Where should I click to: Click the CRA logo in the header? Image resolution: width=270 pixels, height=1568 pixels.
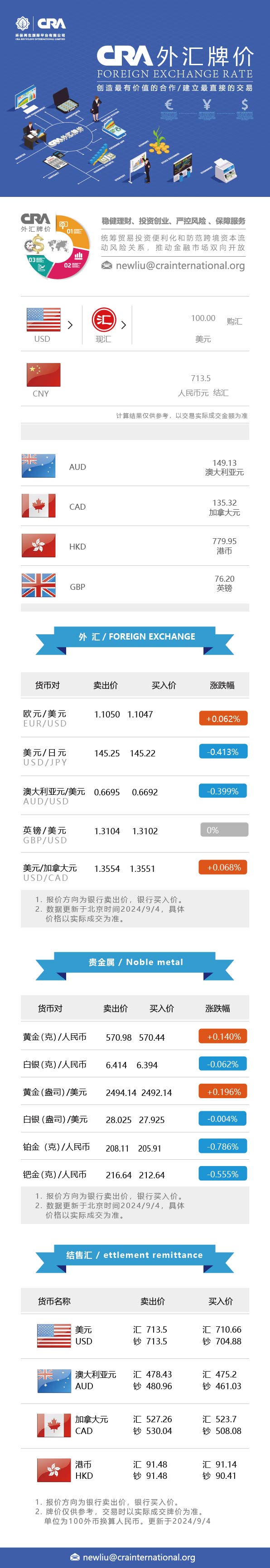click(x=40, y=28)
